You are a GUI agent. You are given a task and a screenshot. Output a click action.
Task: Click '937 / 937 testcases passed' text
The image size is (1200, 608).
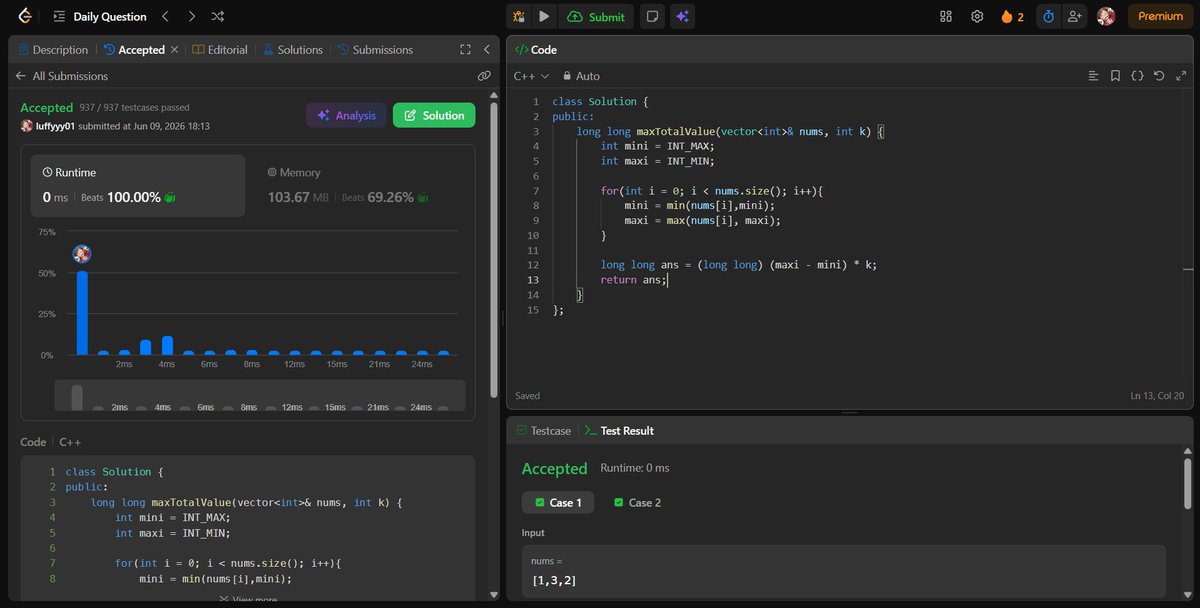(134, 107)
